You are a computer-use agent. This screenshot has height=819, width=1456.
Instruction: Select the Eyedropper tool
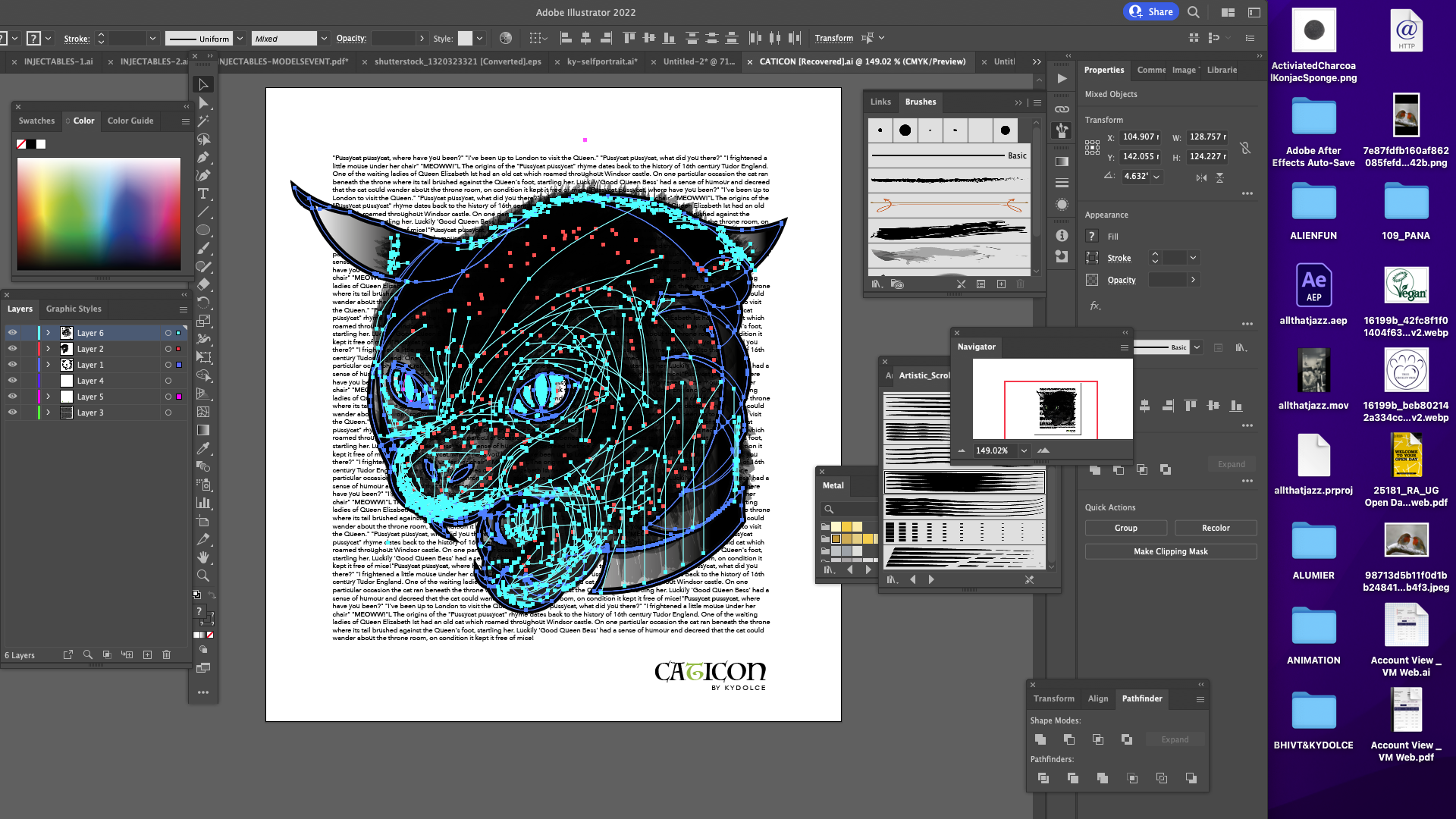[202, 448]
